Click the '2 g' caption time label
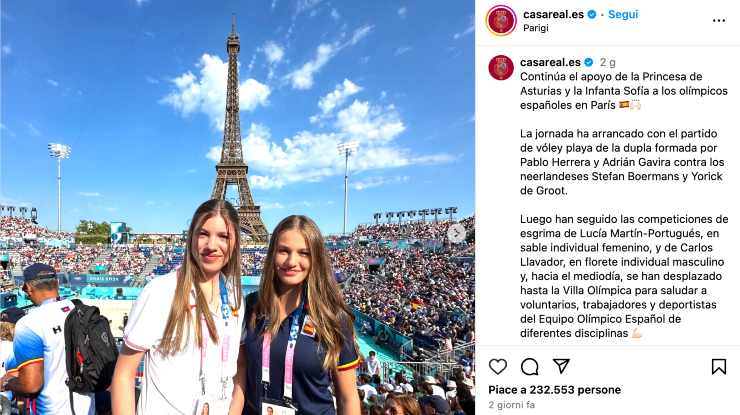Image resolution: width=740 pixels, height=415 pixels. pyautogui.click(x=607, y=62)
